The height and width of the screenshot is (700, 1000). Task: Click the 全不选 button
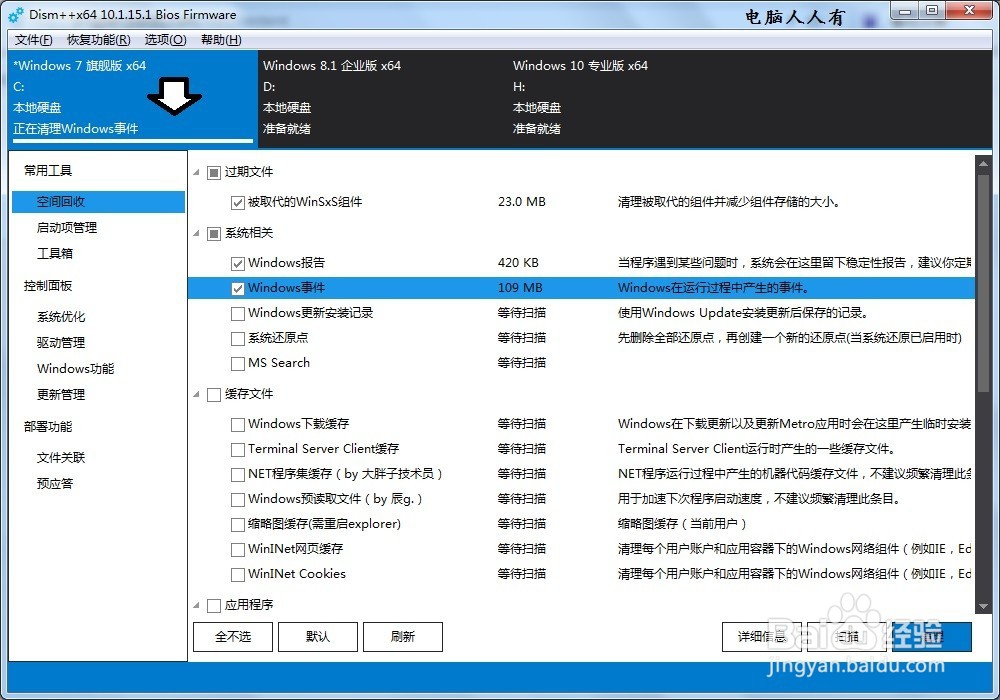coord(233,637)
